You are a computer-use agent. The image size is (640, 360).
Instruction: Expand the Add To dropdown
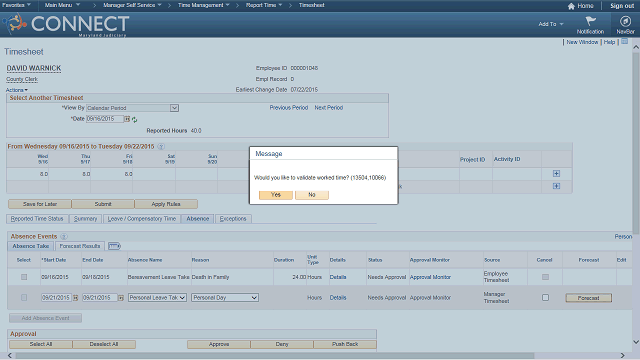point(551,24)
